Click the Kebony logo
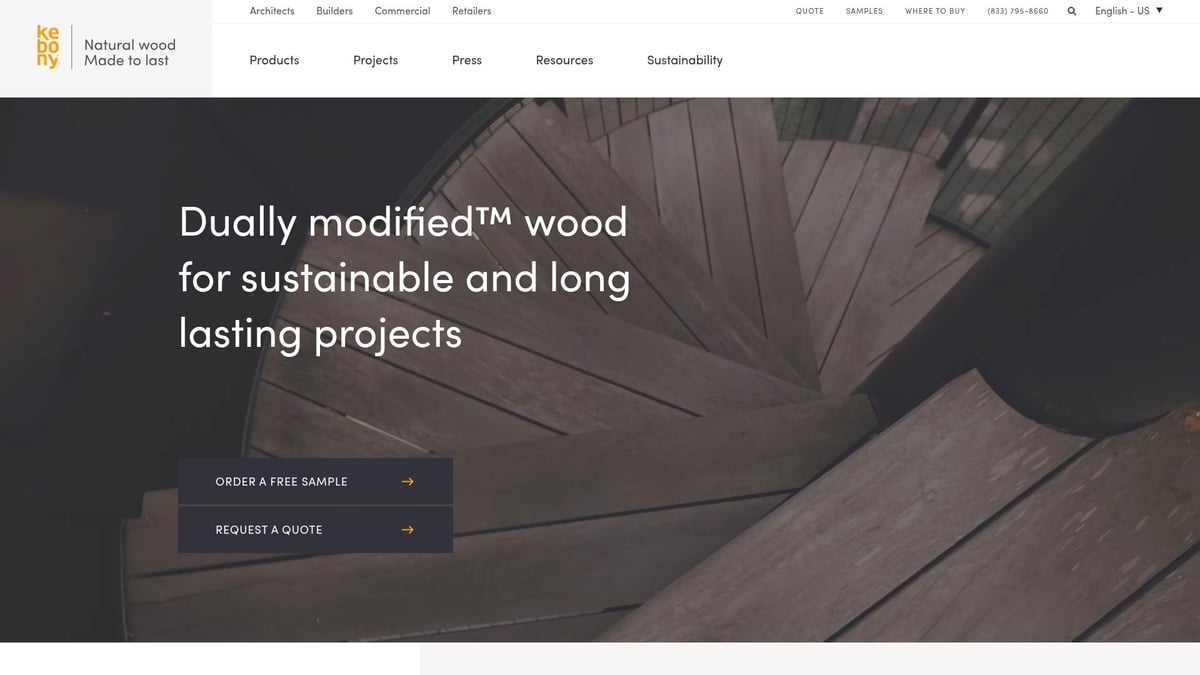 pos(48,47)
